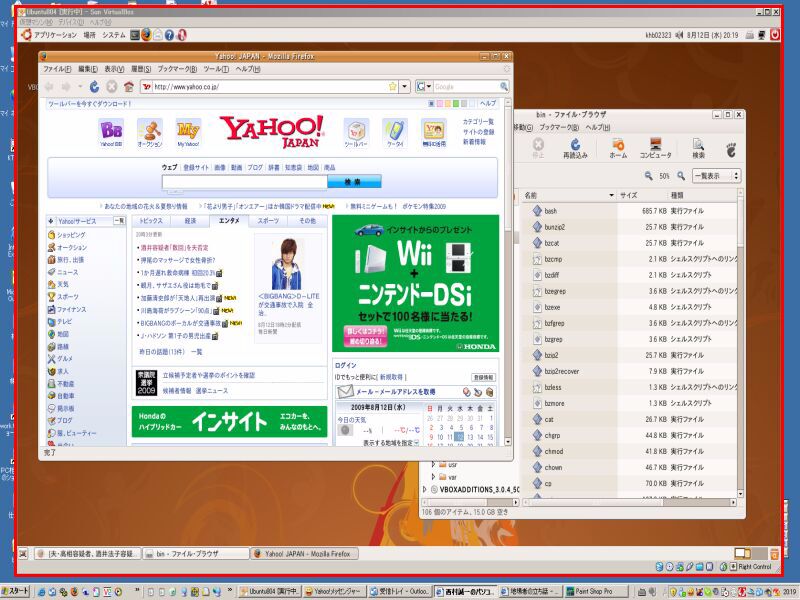Click the Firefox launcher in Ubuntu panel
The image size is (800, 600).
[146, 35]
